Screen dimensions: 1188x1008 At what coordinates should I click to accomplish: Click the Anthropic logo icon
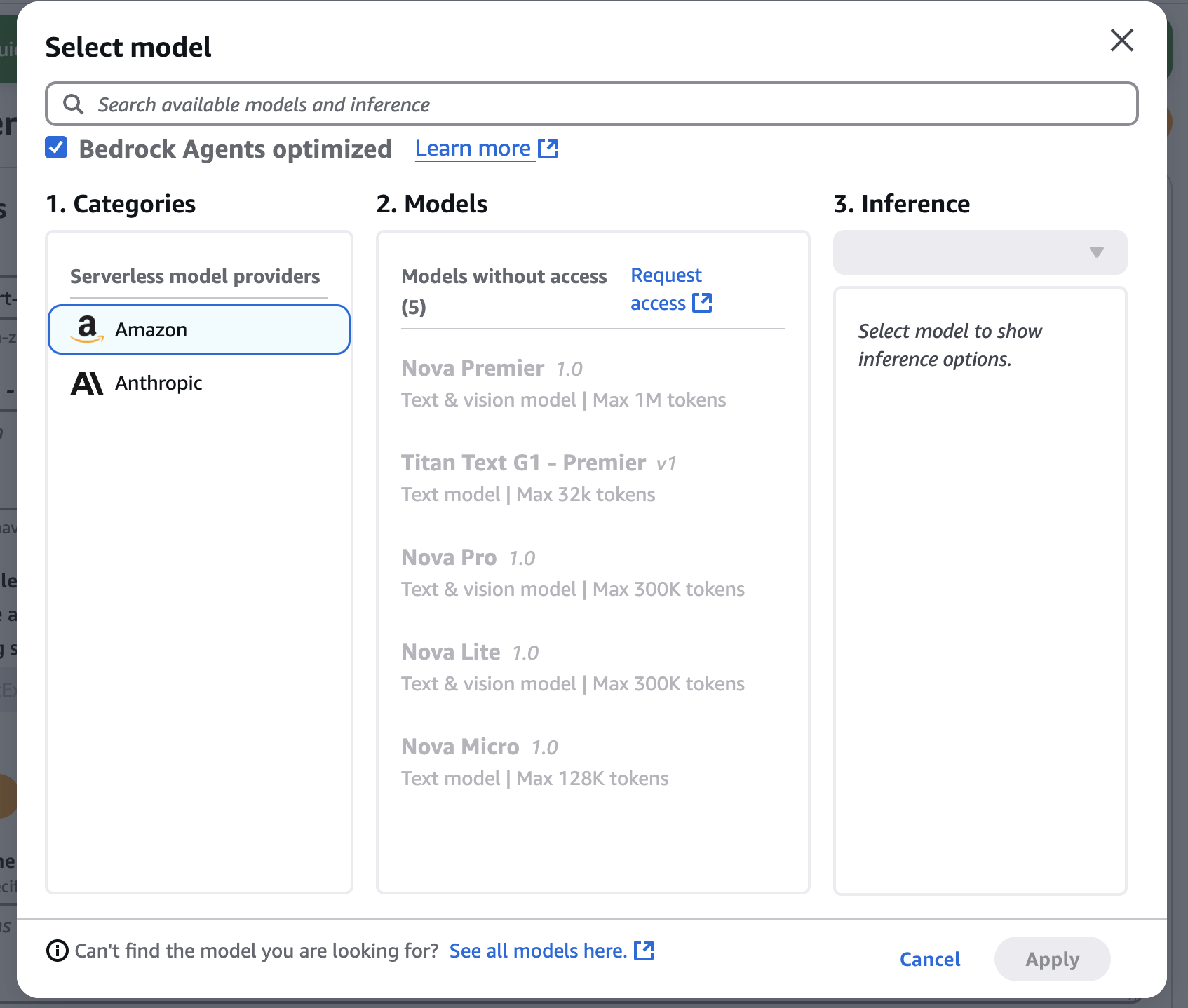point(87,383)
